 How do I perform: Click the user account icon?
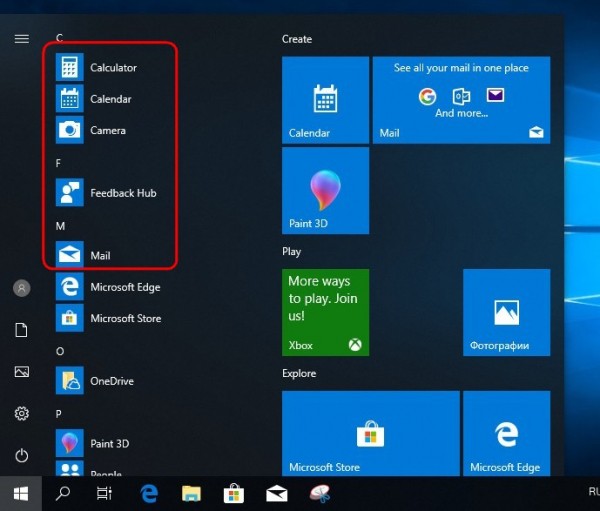coord(22,288)
